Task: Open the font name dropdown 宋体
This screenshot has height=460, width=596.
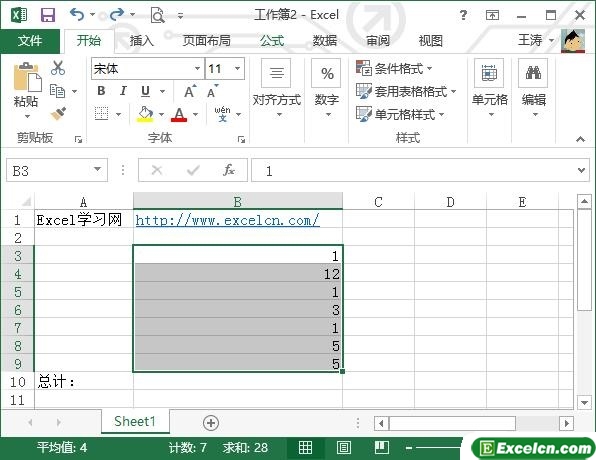Action: [197, 69]
